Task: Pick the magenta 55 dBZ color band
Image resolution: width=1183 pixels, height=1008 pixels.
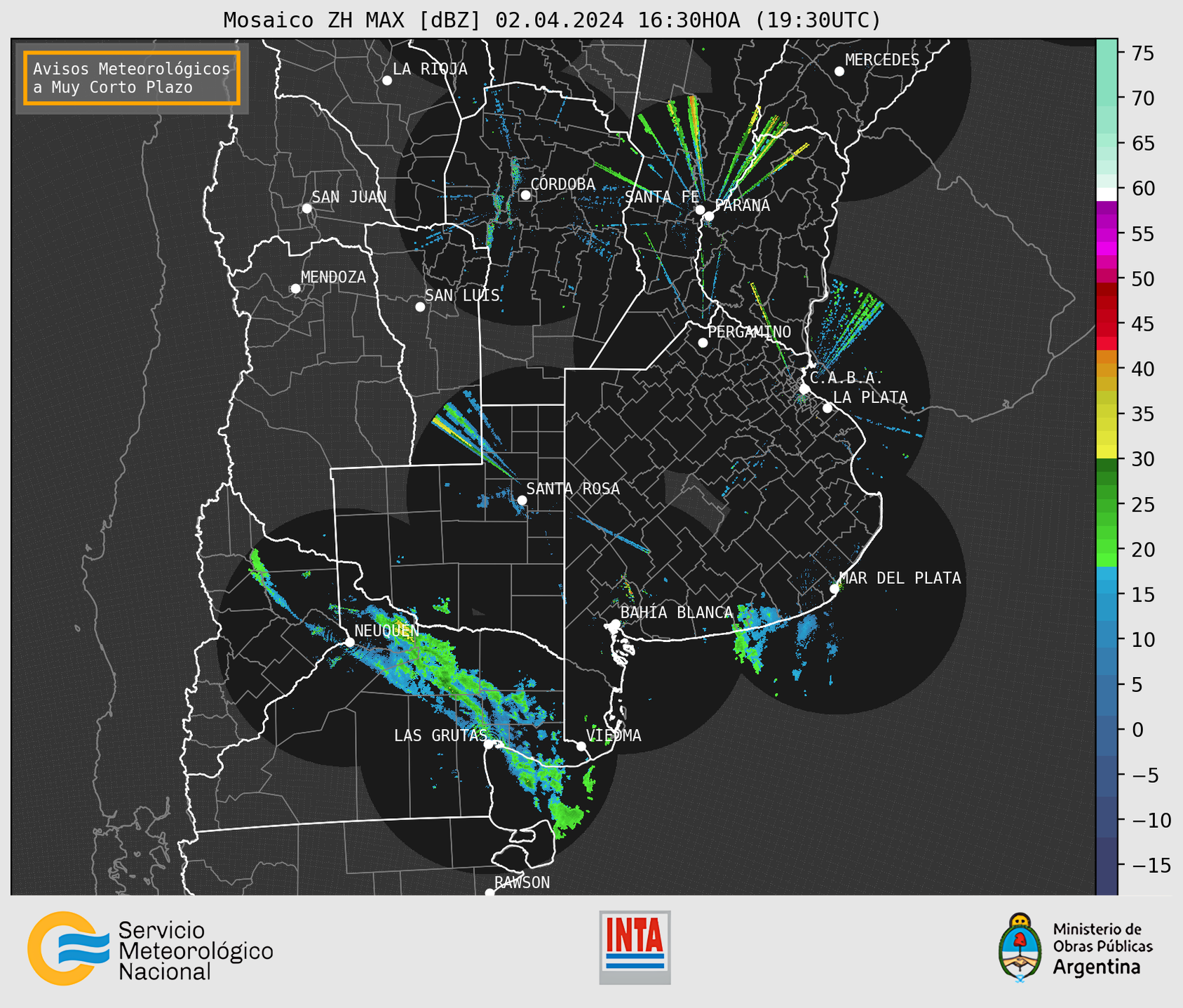Action: 1107,233
